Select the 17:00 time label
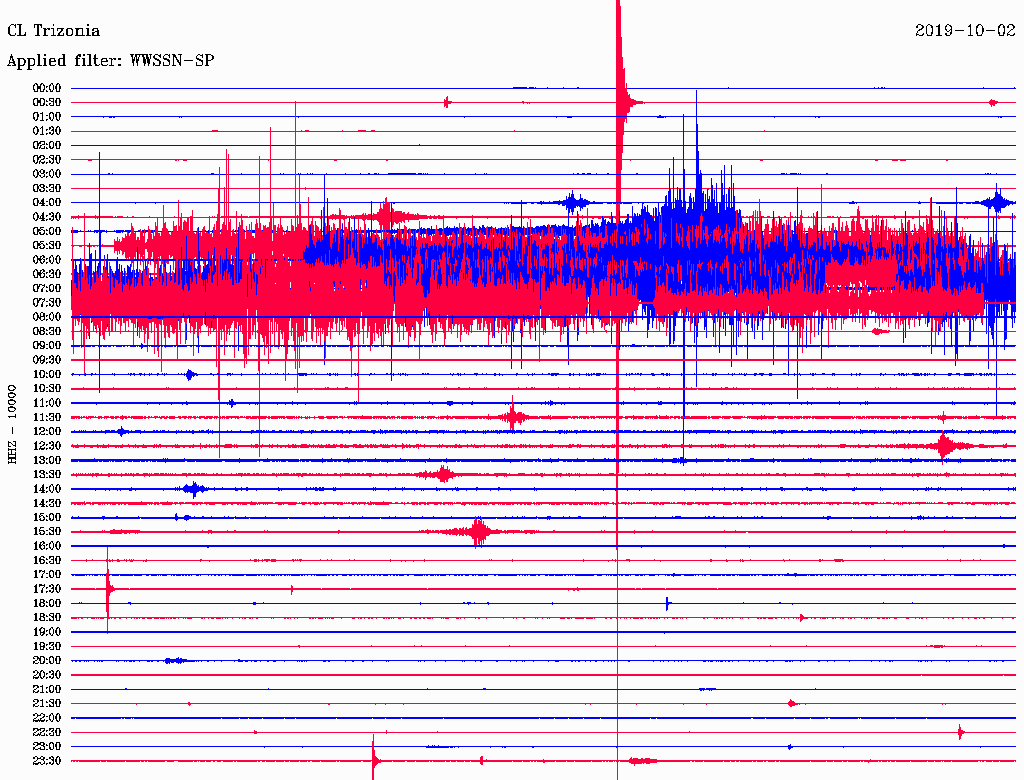The height and width of the screenshot is (780, 1024). click(x=47, y=575)
